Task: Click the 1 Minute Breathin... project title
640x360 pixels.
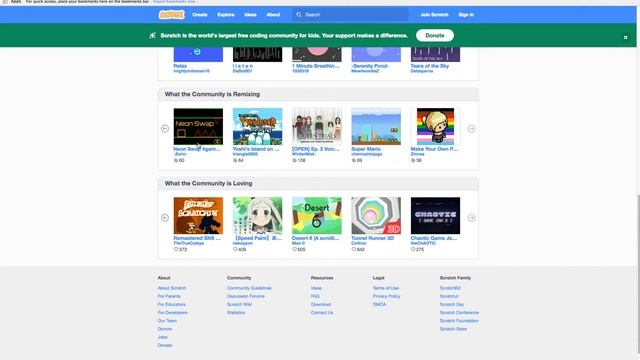Action: (316, 66)
